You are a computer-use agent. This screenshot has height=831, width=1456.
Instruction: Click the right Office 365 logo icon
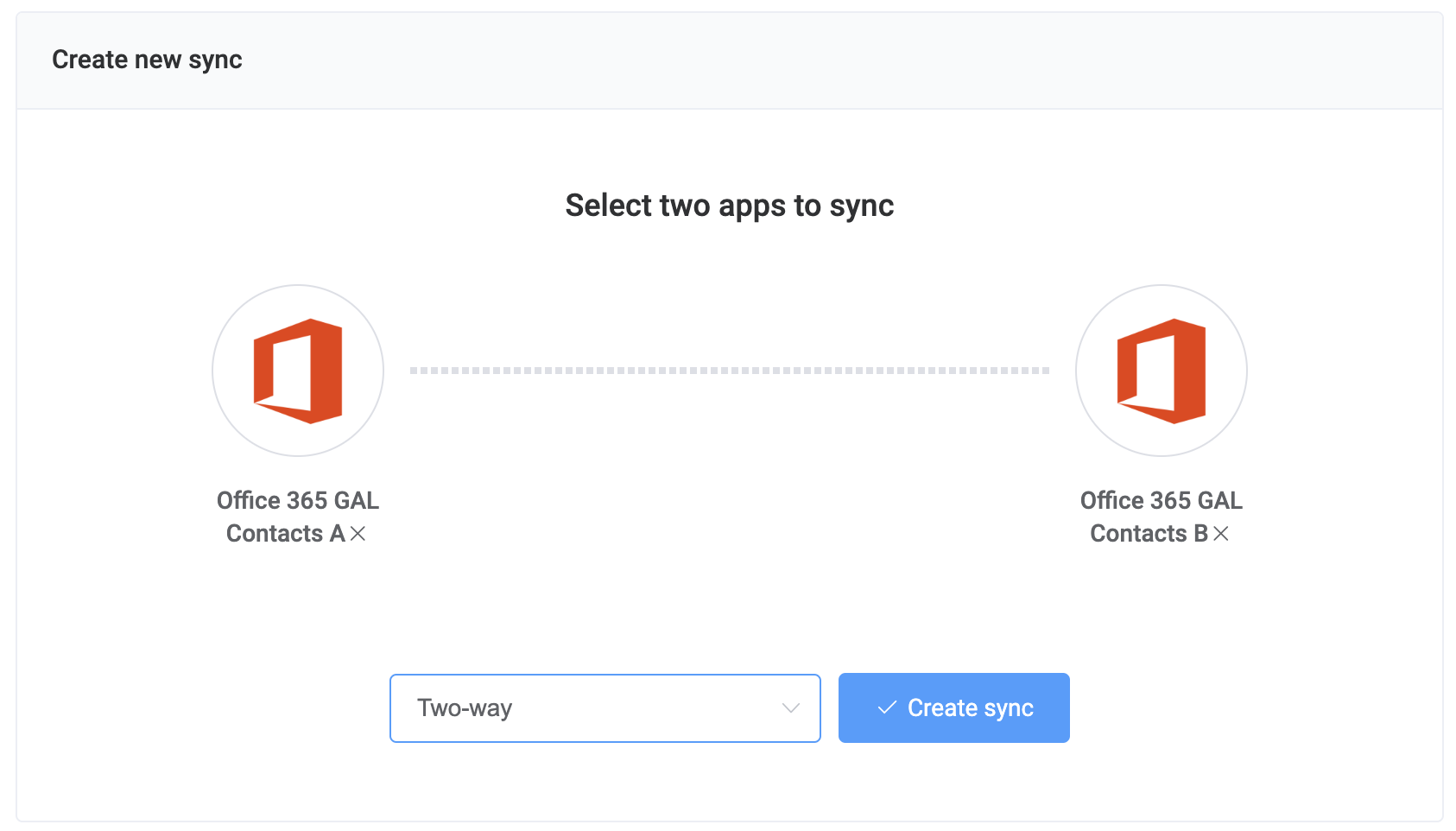1161,371
